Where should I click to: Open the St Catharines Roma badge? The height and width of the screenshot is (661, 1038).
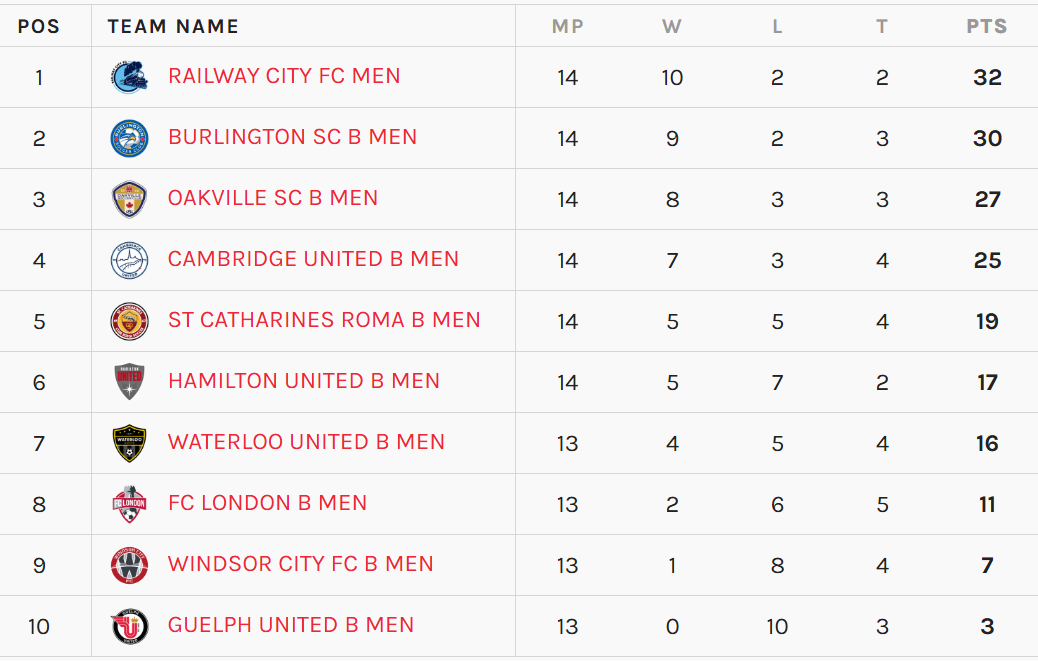pos(129,322)
